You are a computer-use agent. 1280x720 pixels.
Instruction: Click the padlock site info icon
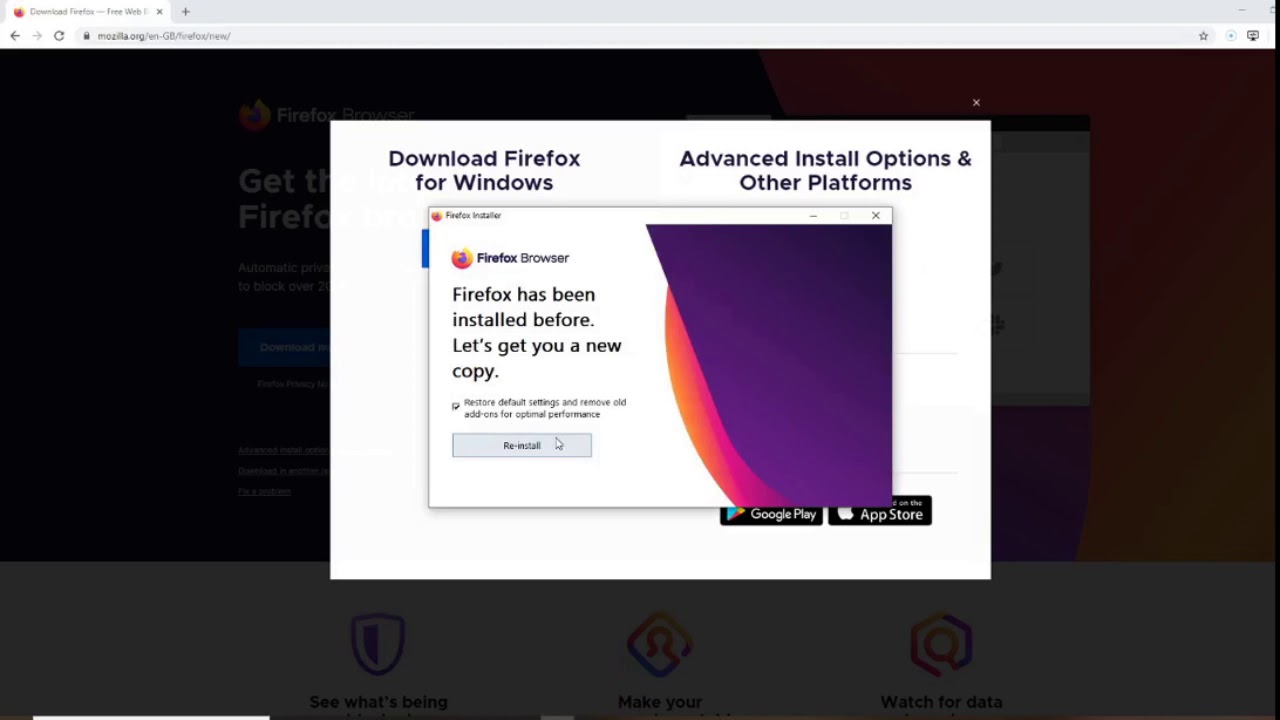tap(87, 36)
